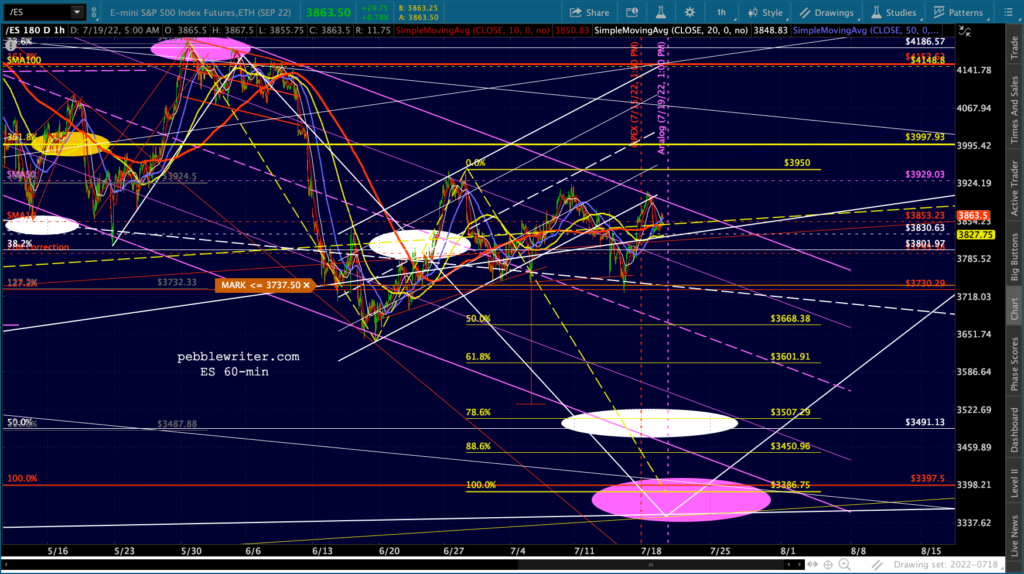Click the $4186.57 level label
The height and width of the screenshot is (574, 1024).
click(925, 41)
